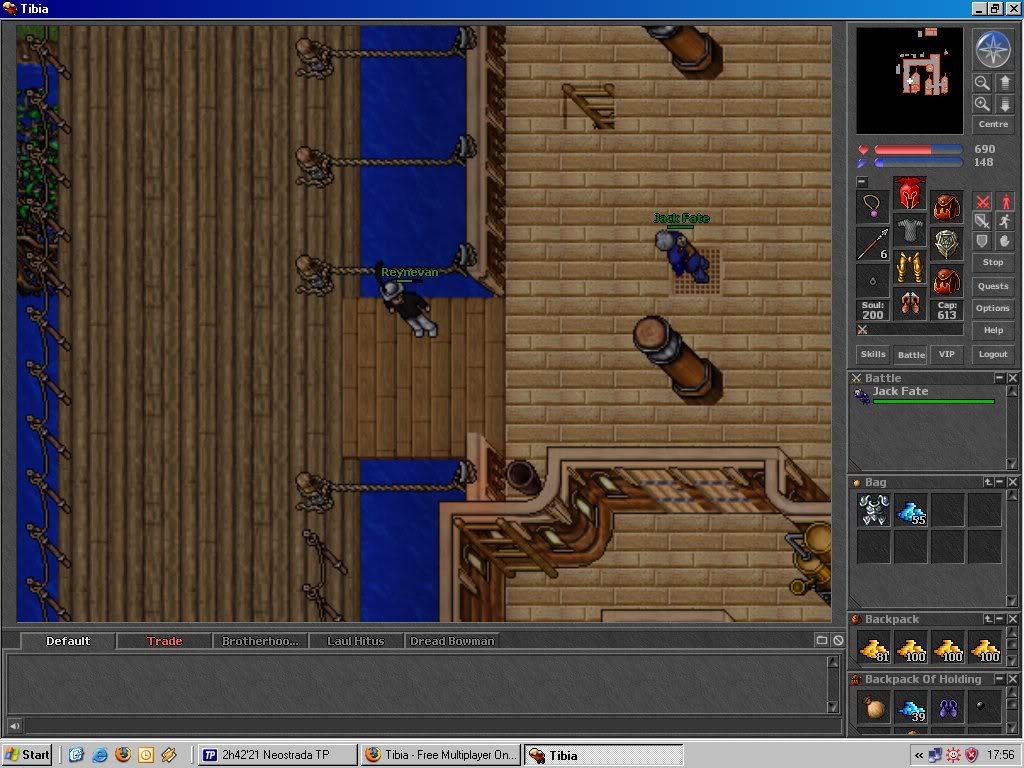Minimize the Backpack Of Holding panel
The image size is (1024, 768).
pos(999,679)
